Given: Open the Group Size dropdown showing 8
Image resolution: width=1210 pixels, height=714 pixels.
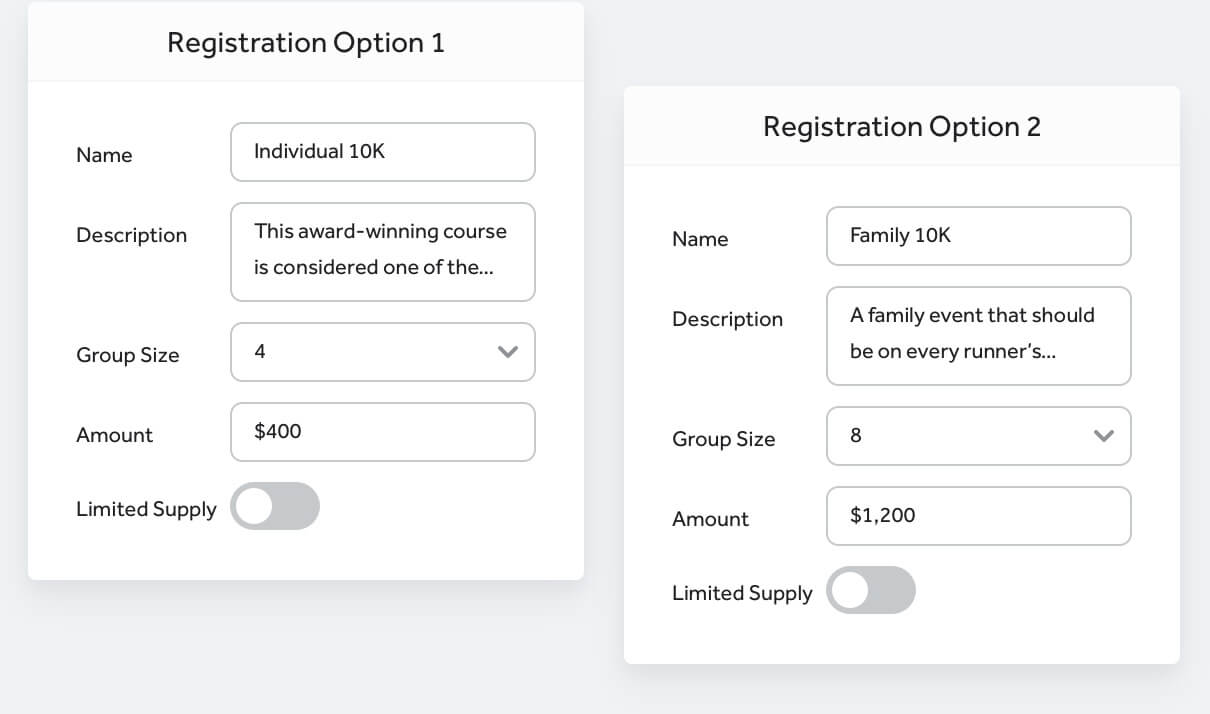Looking at the screenshot, I should pos(978,436).
